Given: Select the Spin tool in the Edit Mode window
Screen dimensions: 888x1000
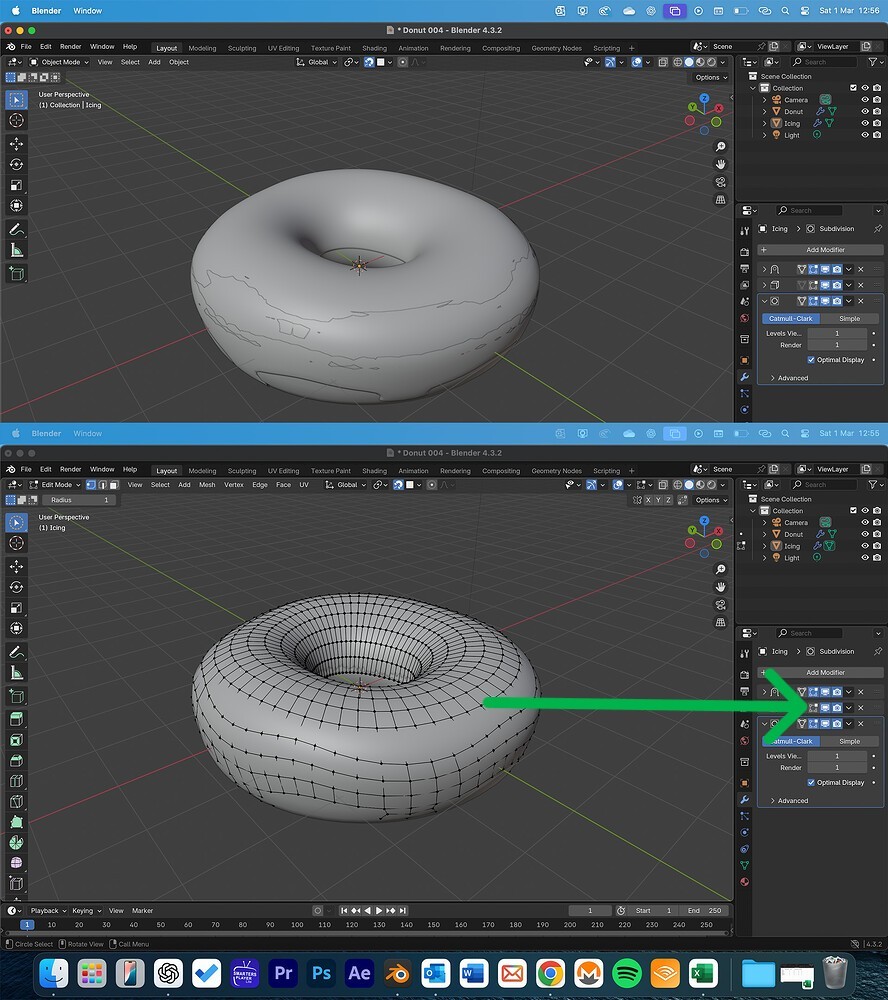Looking at the screenshot, I should coord(17,842).
